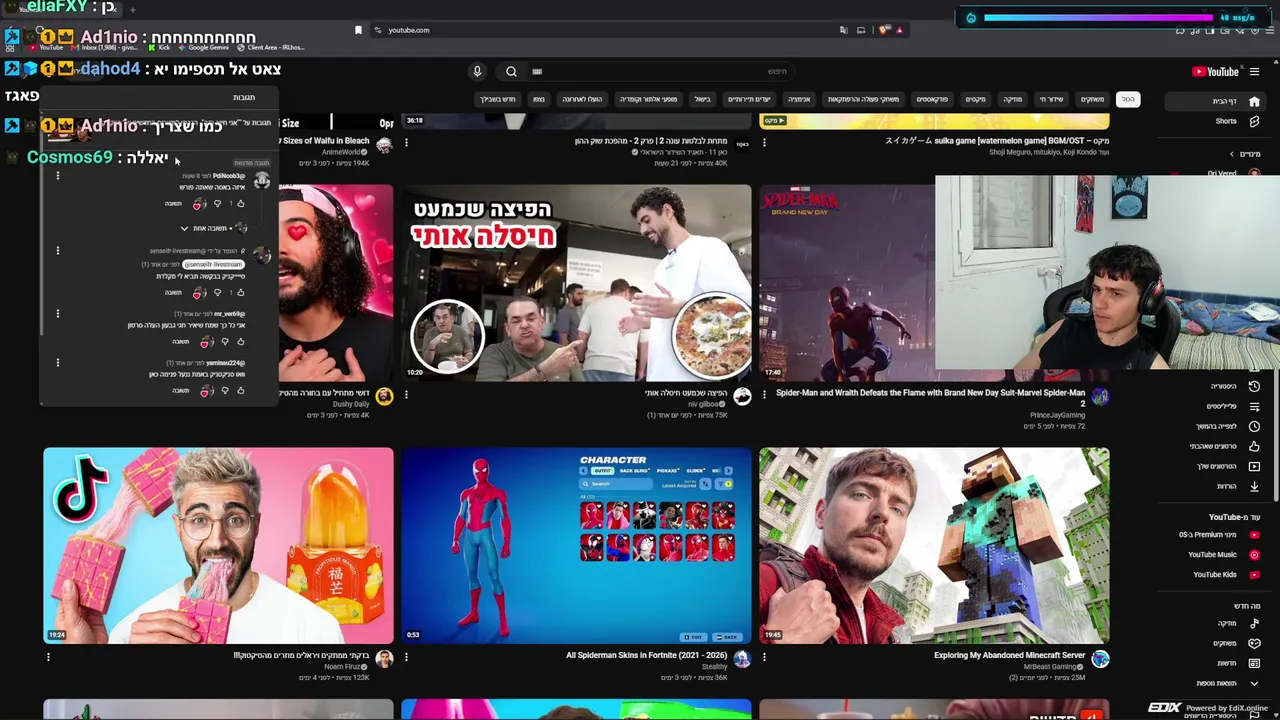Like yaminau224's comment
Viewport: 1280px width, 720px height.
240,391
